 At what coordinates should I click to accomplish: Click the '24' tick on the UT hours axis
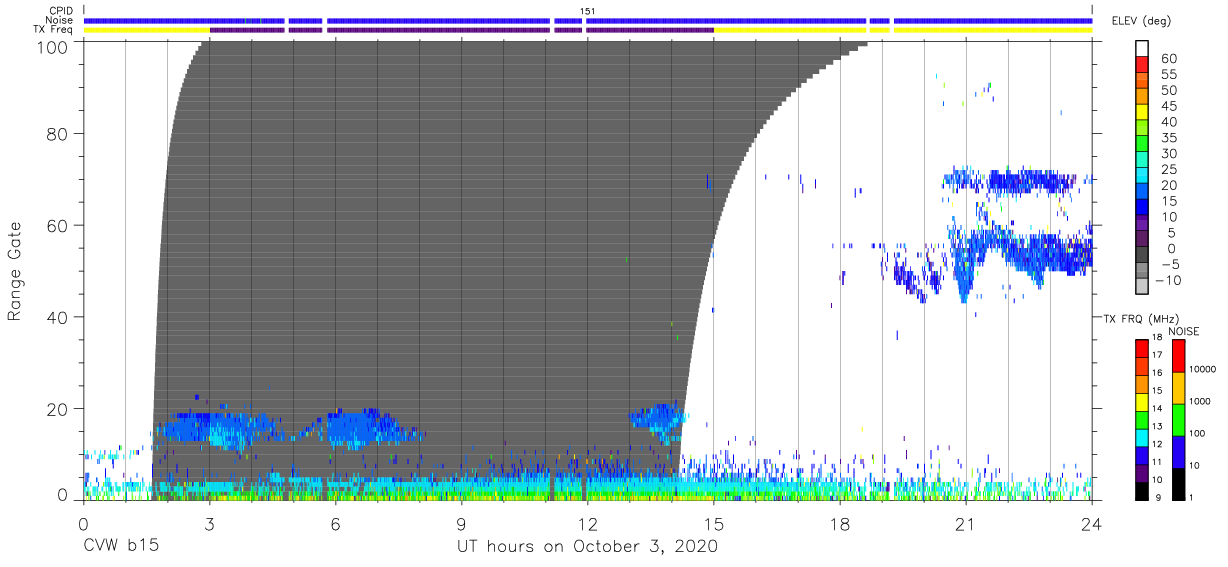pos(1092,523)
